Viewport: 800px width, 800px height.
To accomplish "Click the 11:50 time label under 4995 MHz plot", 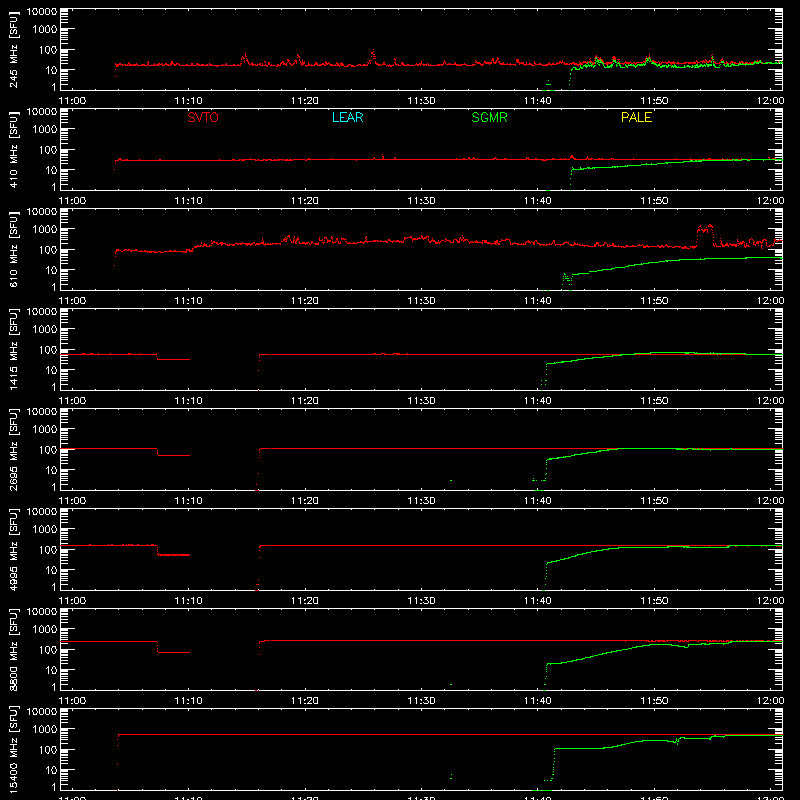I will tap(654, 601).
